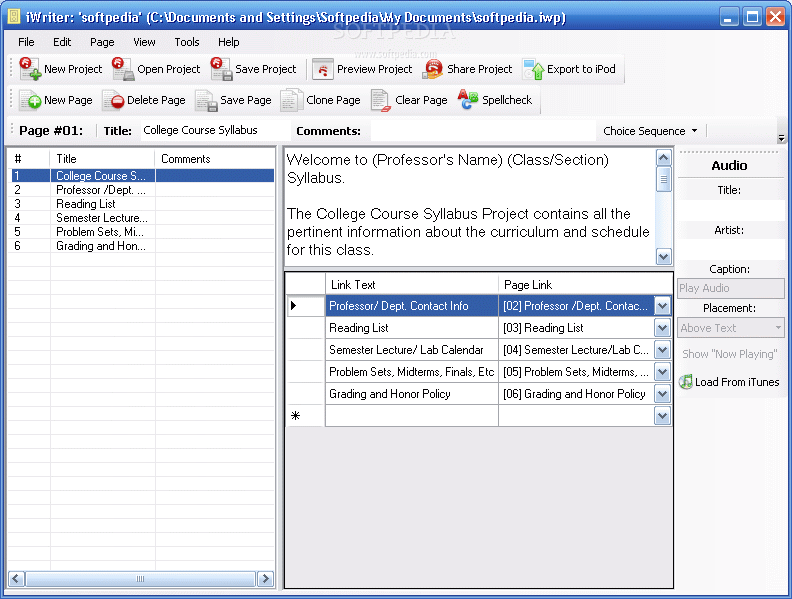The image size is (792, 599).
Task: Run Spellcheck from the toolbar
Action: pos(468,100)
